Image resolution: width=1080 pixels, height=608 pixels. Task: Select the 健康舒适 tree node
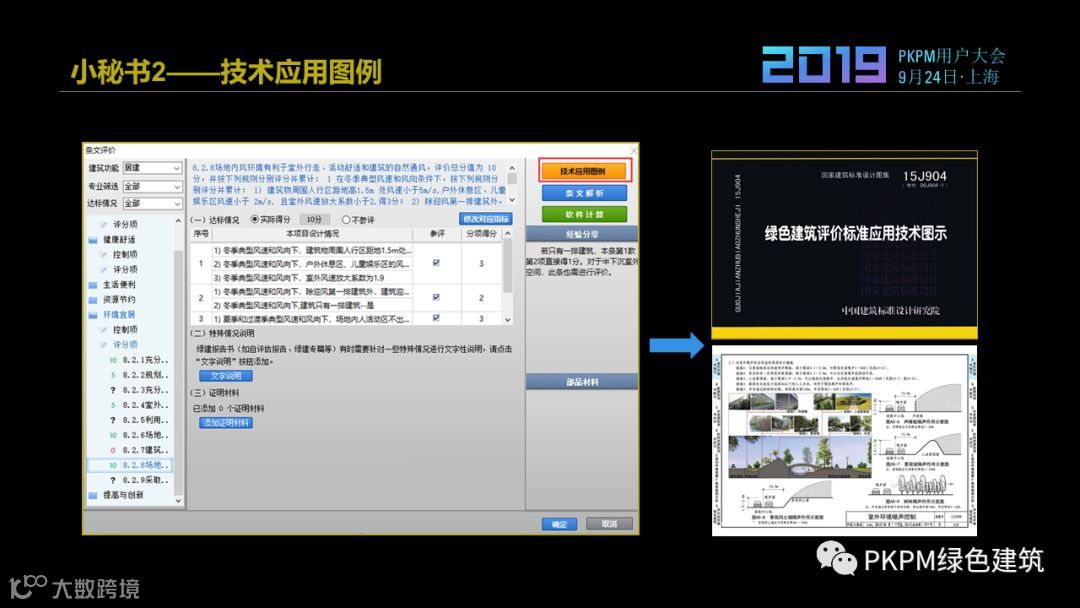119,240
